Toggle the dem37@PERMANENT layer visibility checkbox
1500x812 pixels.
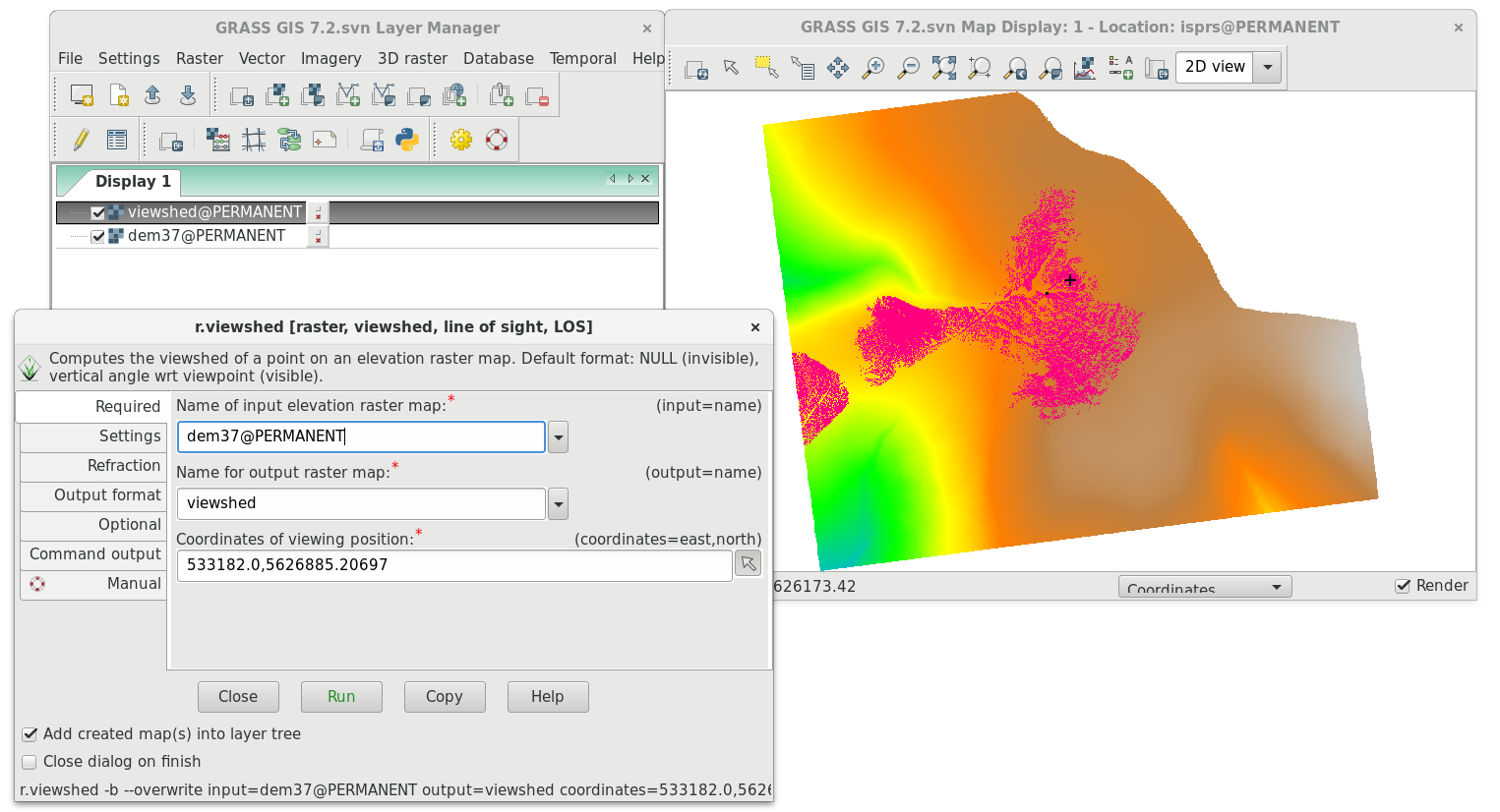tap(98, 236)
